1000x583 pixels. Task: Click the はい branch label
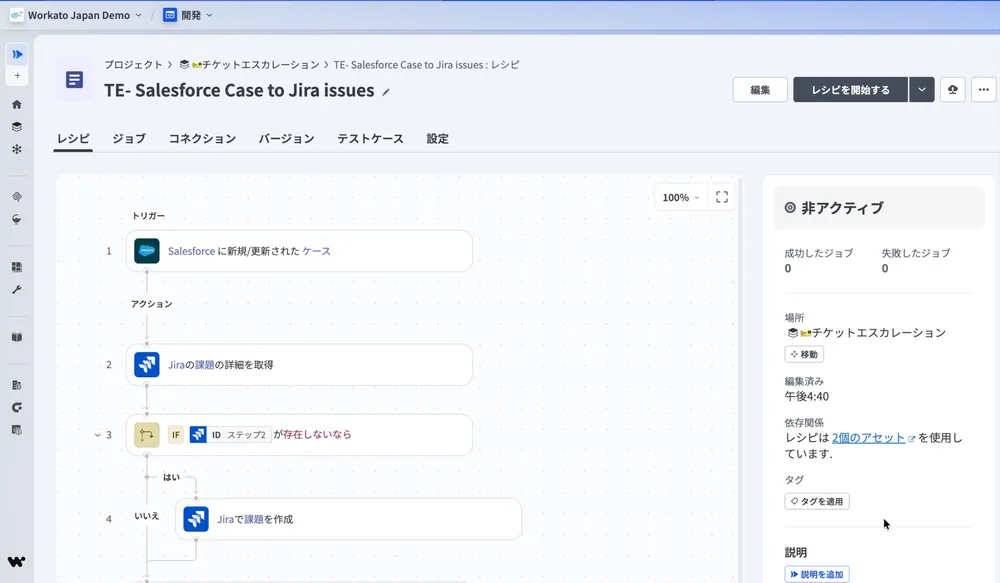tap(172, 477)
